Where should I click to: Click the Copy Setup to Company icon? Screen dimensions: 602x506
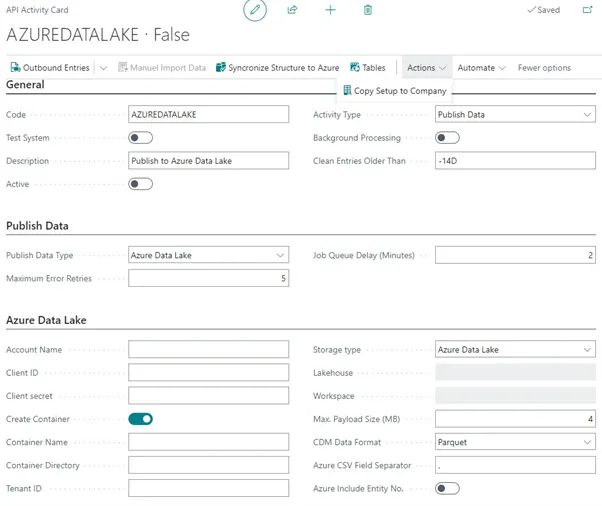[x=347, y=91]
